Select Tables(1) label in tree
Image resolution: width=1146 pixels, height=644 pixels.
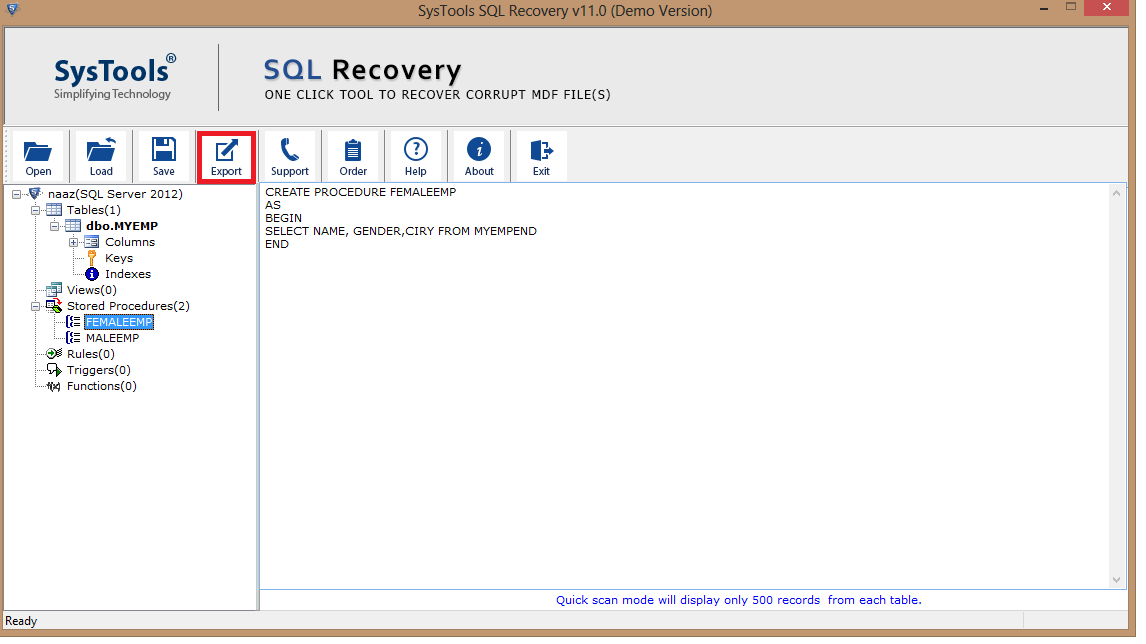coord(94,210)
